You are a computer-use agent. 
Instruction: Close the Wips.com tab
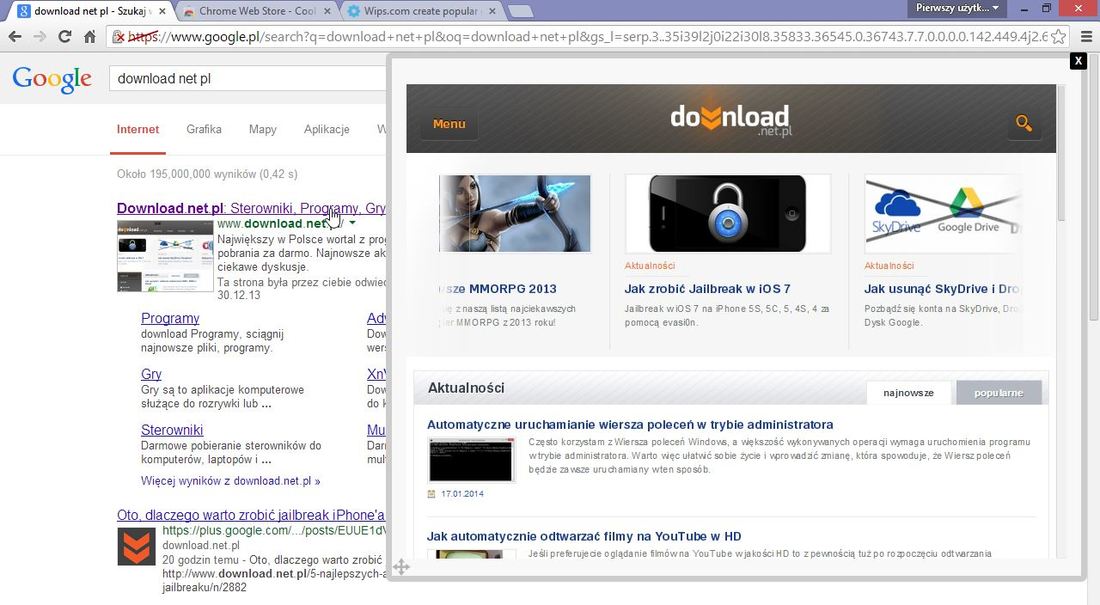pos(492,11)
